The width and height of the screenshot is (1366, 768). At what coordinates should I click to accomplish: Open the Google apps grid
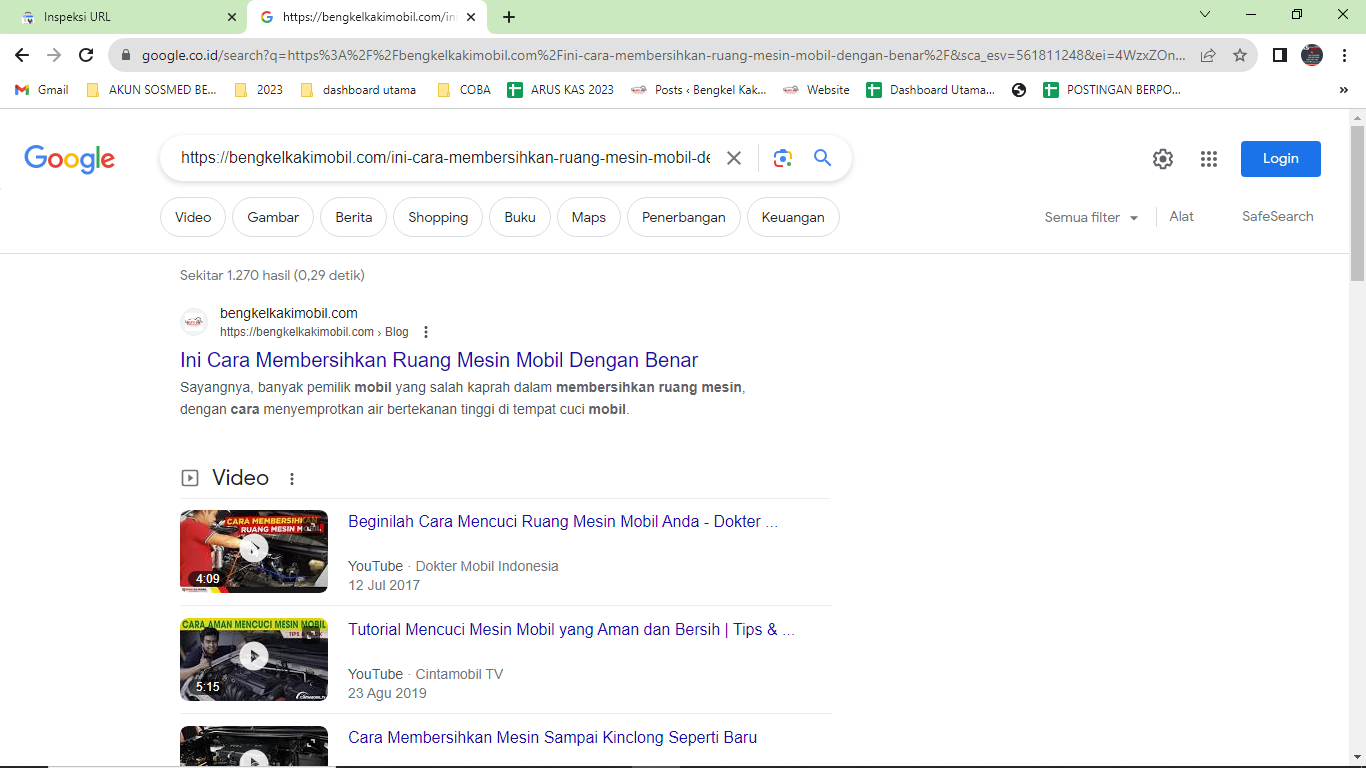1209,159
